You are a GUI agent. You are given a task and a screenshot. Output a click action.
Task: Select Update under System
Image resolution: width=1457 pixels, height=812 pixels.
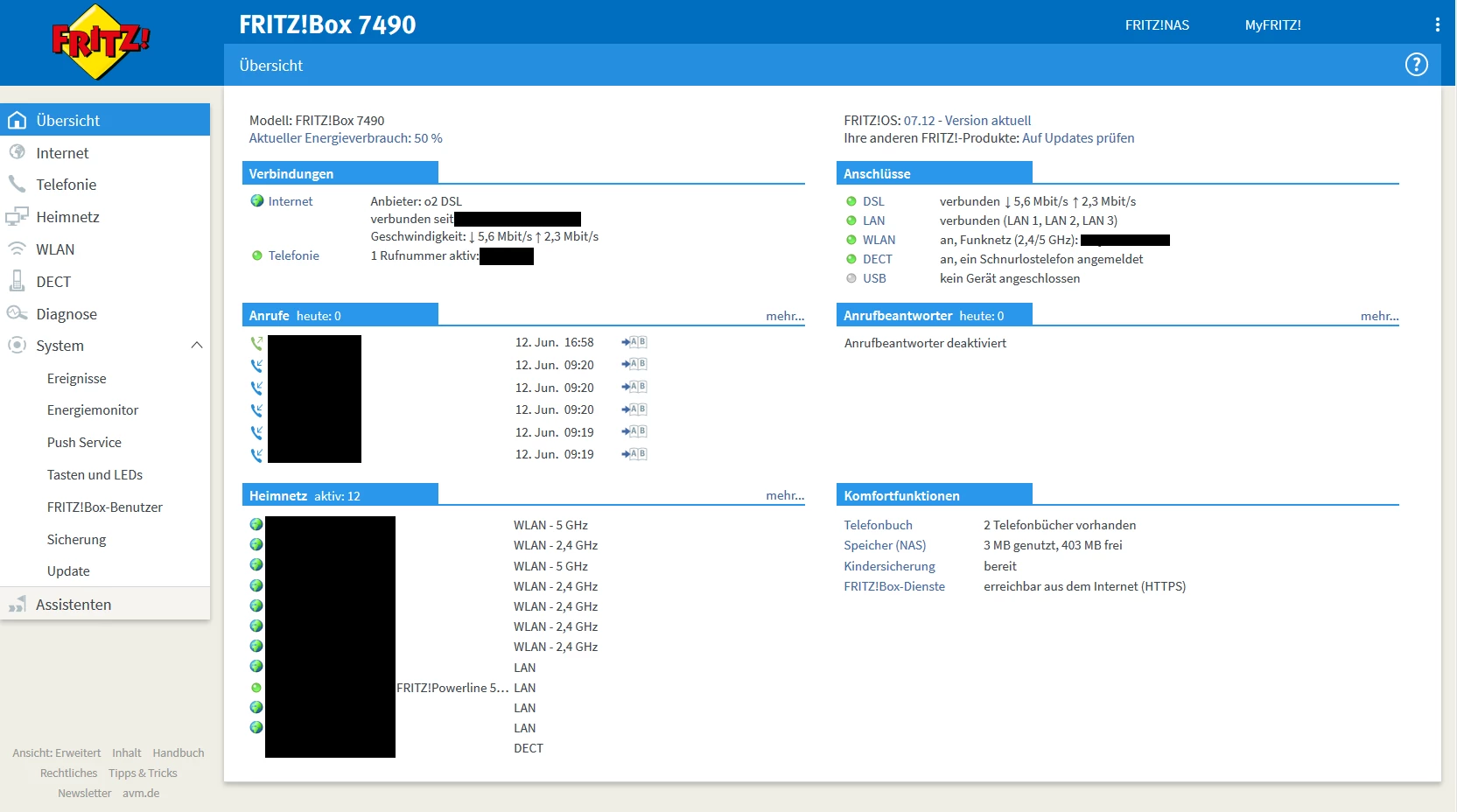(68, 571)
